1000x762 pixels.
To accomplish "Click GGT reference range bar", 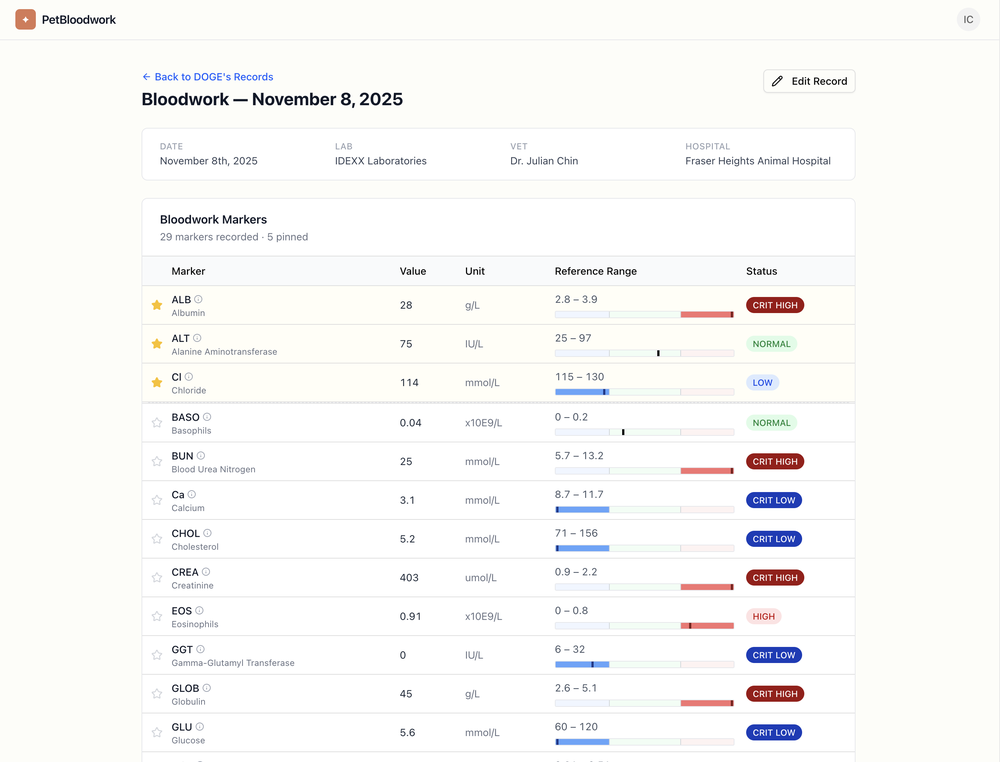I will (x=644, y=664).
